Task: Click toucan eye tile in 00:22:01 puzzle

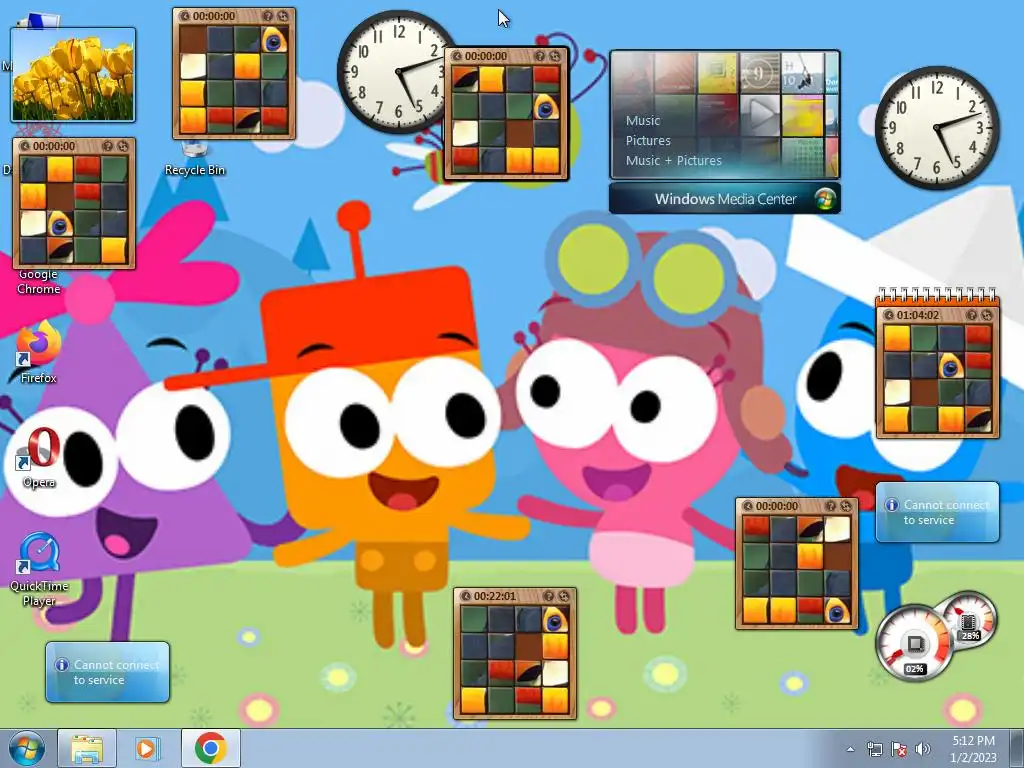Action: (x=554, y=620)
